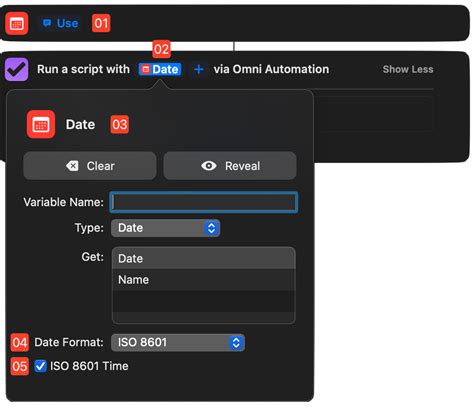Uncheck the ISO 8601 Time checkbox
Image resolution: width=474 pixels, height=407 pixels.
coord(40,366)
